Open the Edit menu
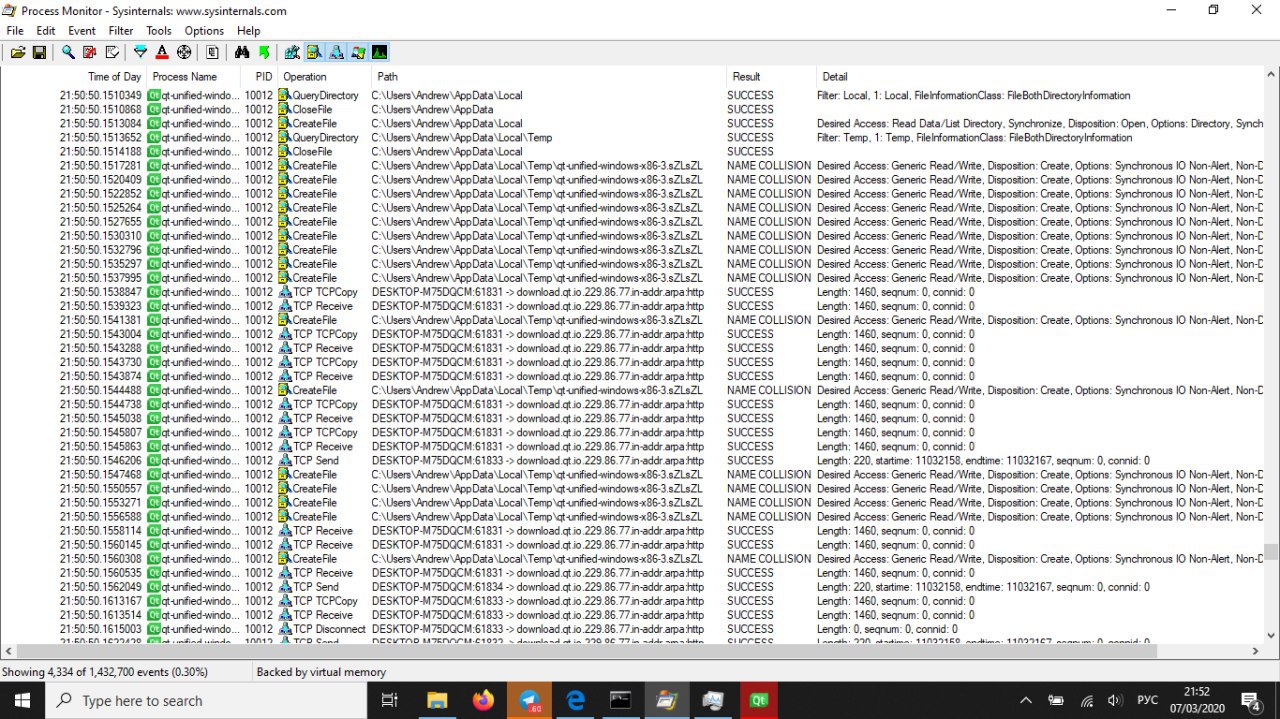This screenshot has height=719, width=1280. tap(46, 31)
